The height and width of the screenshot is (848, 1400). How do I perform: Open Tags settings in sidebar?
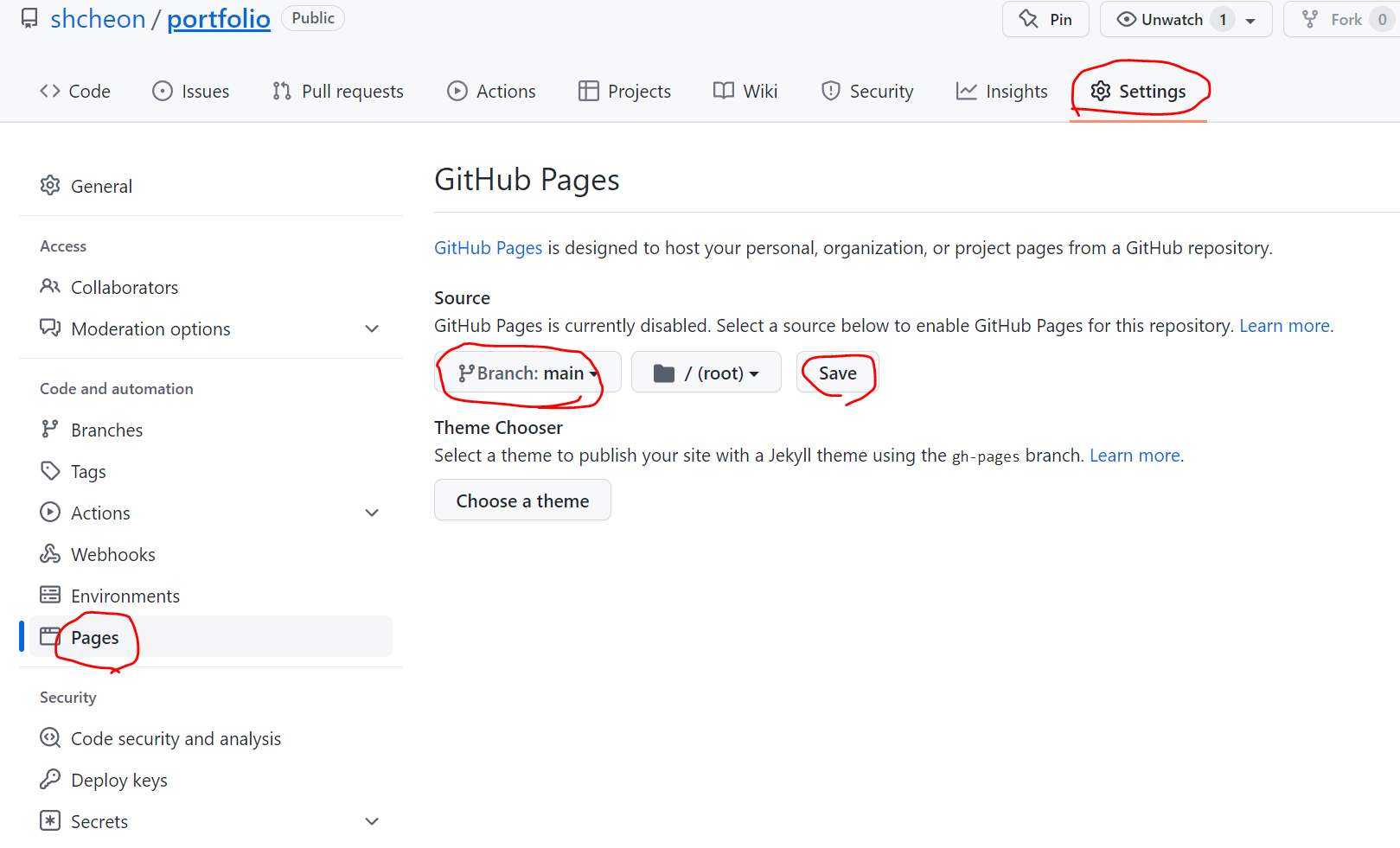[x=211, y=471]
